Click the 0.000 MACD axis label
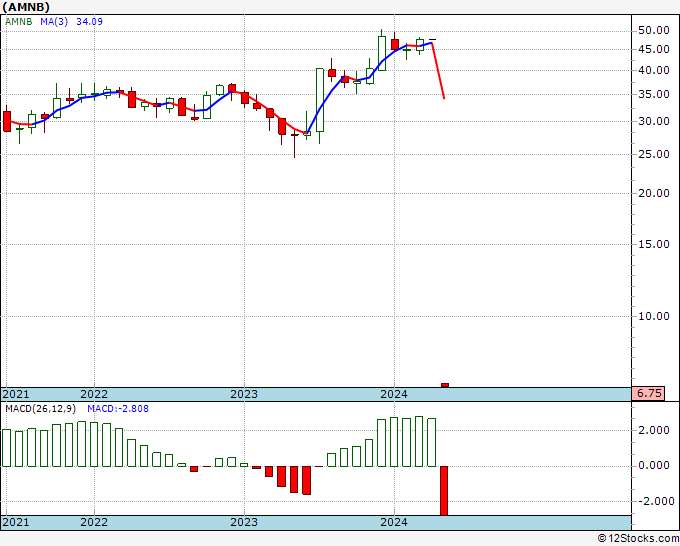 [x=654, y=466]
